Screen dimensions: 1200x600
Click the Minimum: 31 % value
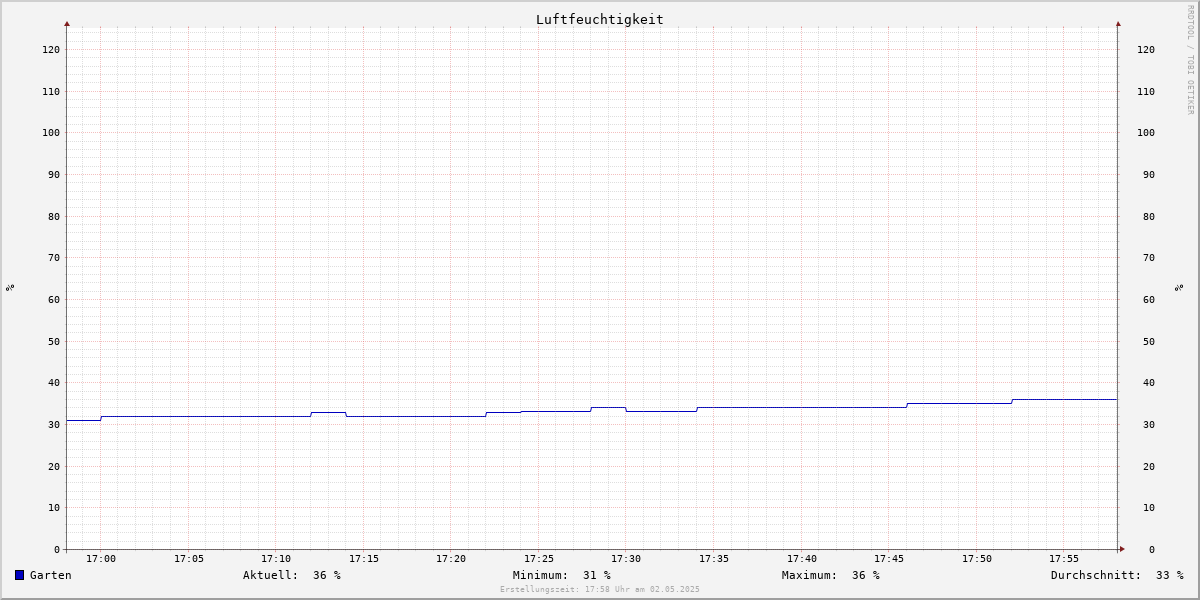[x=562, y=575]
